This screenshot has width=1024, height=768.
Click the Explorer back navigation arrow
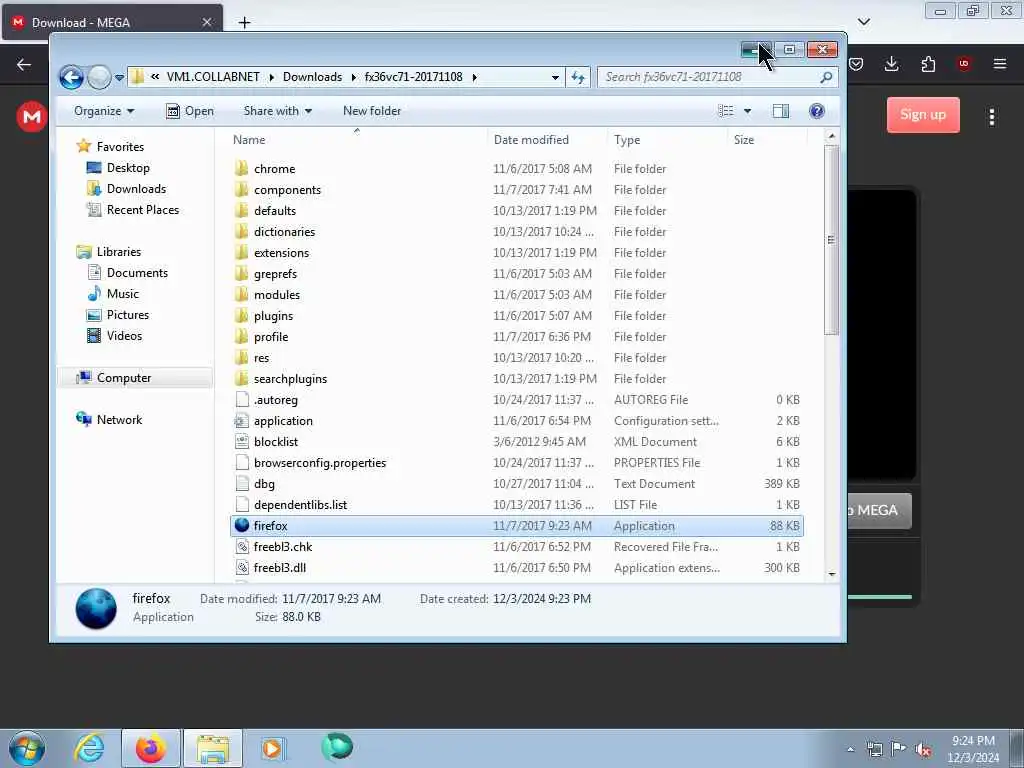[x=71, y=77]
